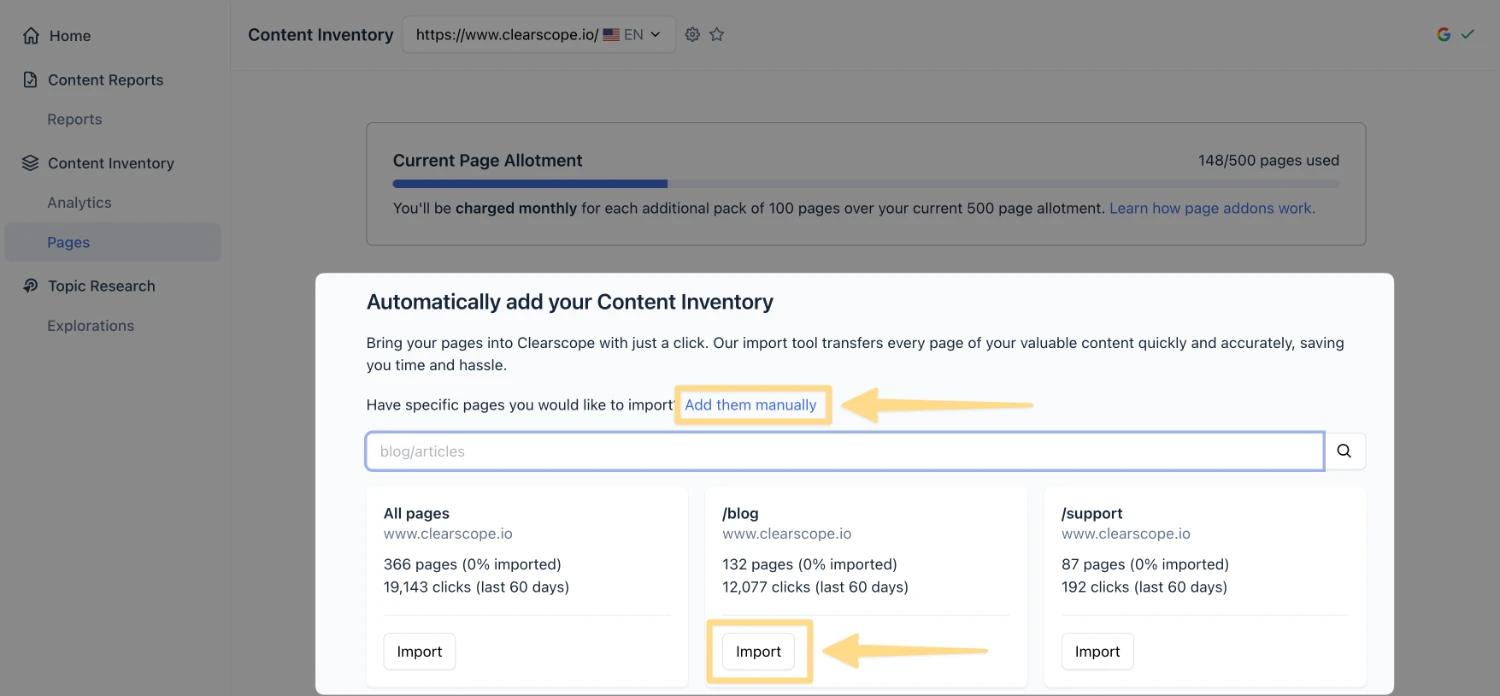Click 19,143 clicks (last 60 days)

click(x=476, y=588)
